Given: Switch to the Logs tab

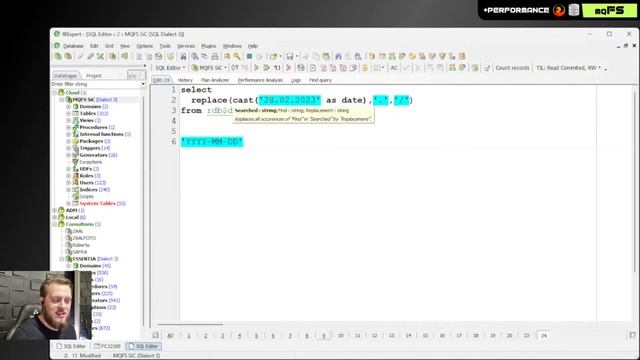Looking at the screenshot, I should (296, 80).
